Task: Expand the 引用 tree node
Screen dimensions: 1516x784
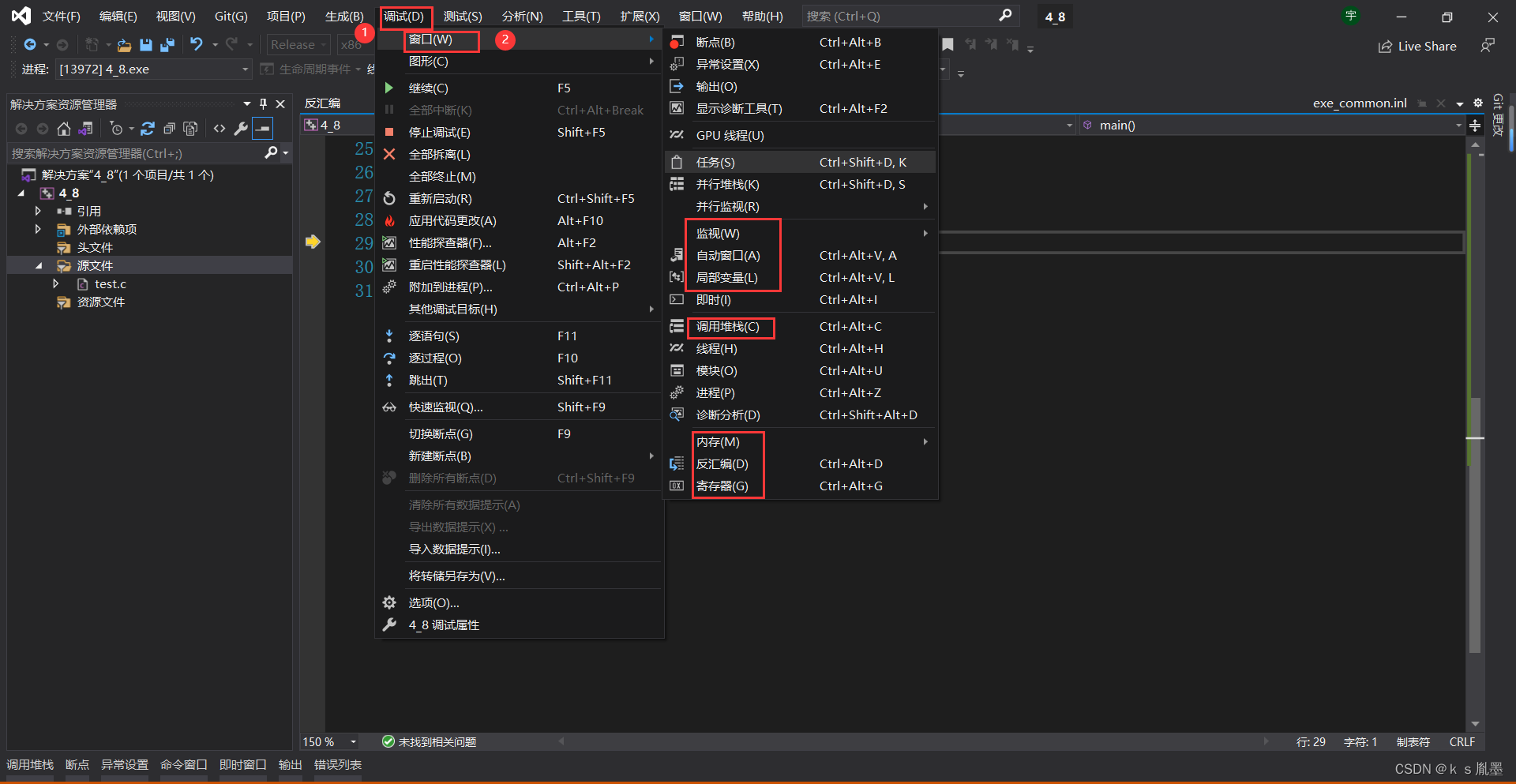Action: (38, 211)
